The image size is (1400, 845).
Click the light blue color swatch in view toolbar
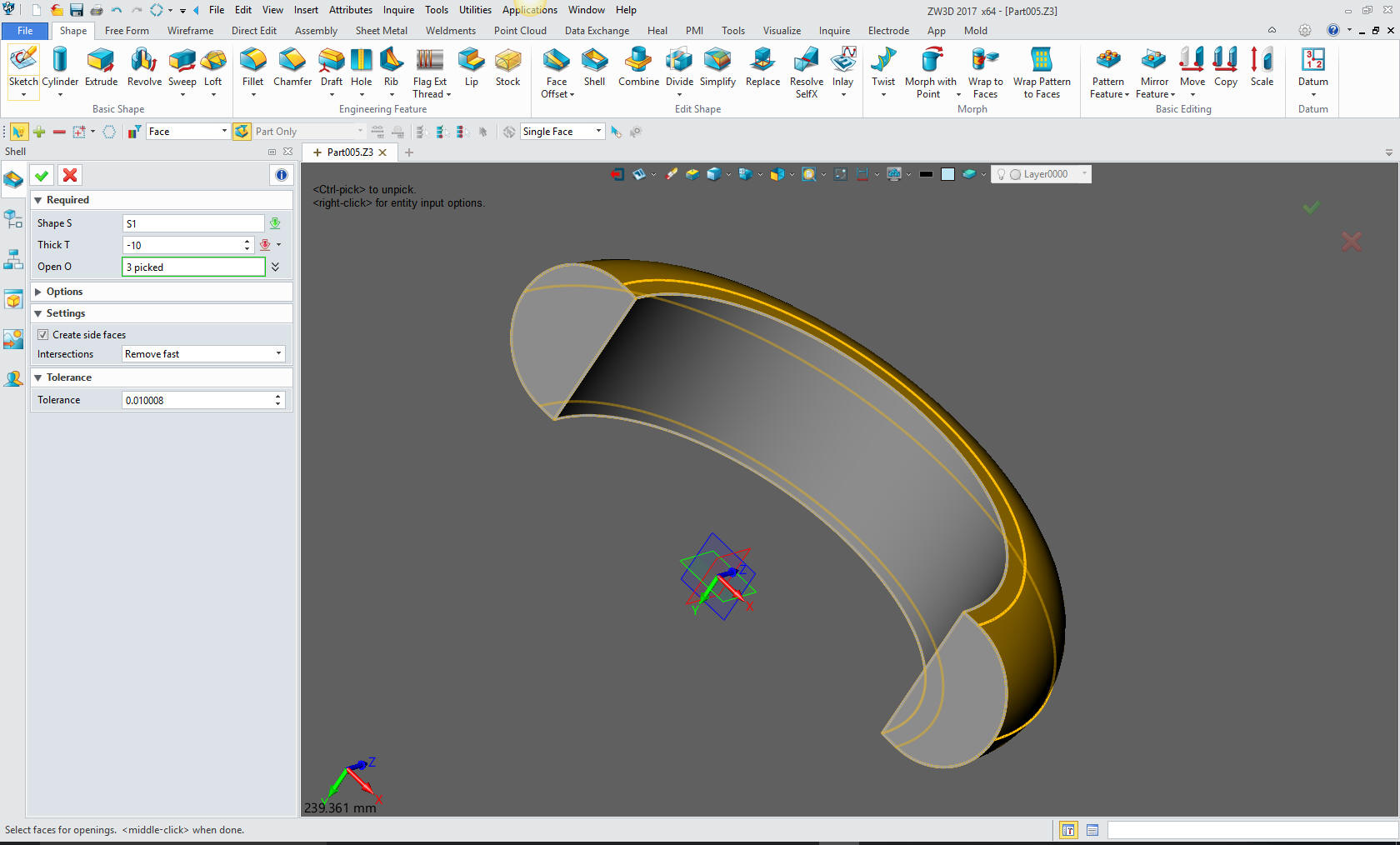pyautogui.click(x=947, y=174)
